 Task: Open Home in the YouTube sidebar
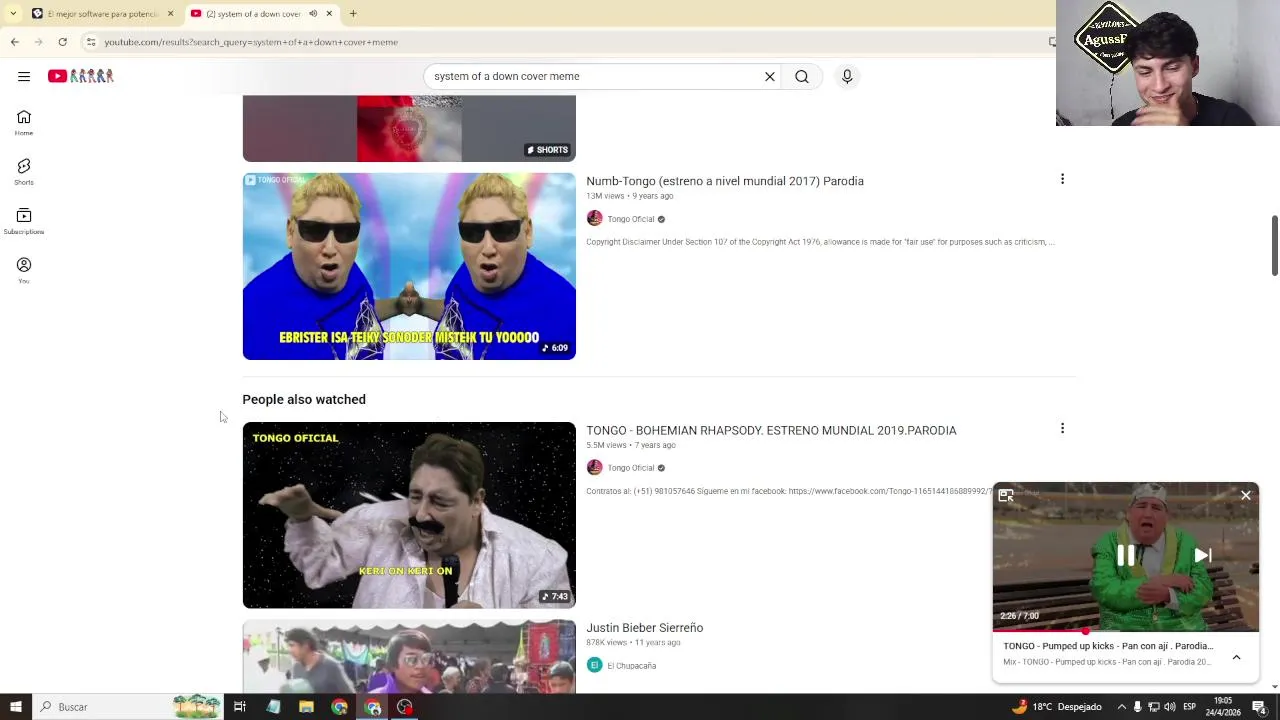coord(24,123)
